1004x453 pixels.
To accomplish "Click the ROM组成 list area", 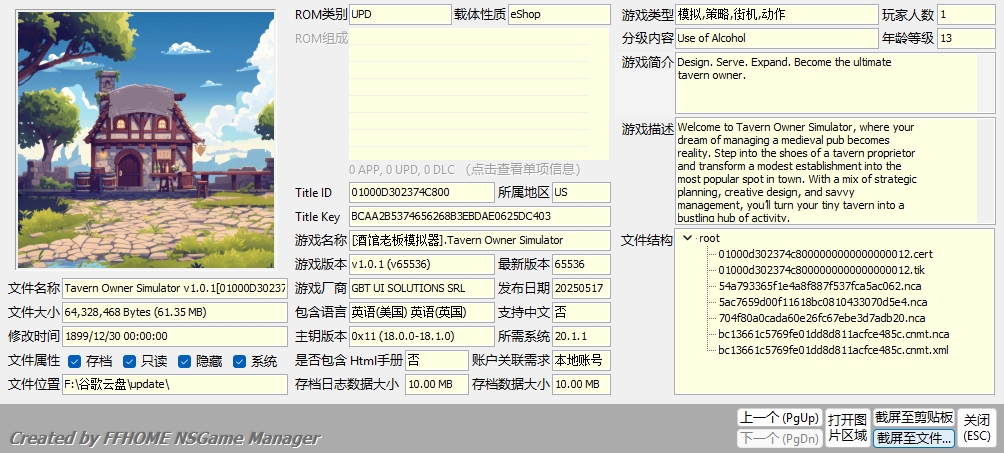I will (x=479, y=94).
